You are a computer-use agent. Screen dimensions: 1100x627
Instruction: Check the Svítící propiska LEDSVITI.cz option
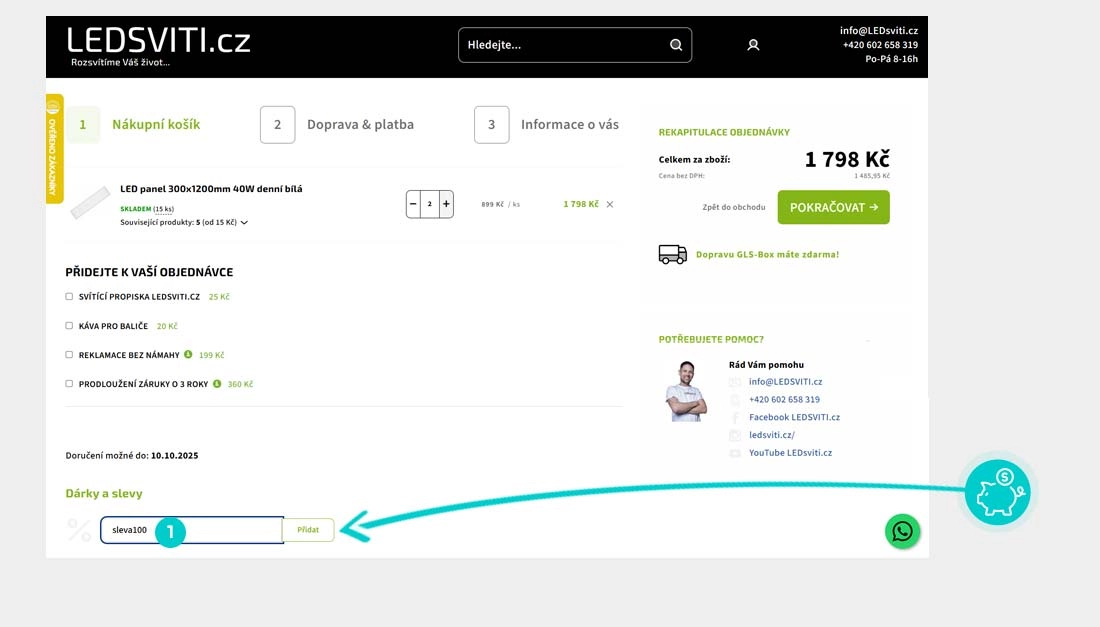(69, 297)
